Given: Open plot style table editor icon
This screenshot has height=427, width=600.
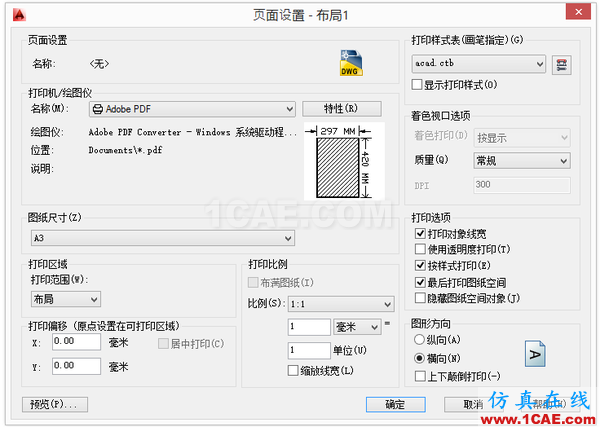Looking at the screenshot, I should (561, 65).
